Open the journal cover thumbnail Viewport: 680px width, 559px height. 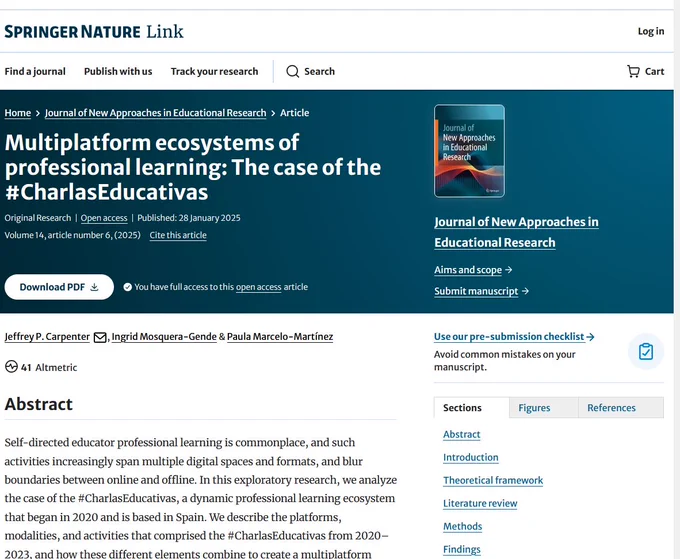469,151
